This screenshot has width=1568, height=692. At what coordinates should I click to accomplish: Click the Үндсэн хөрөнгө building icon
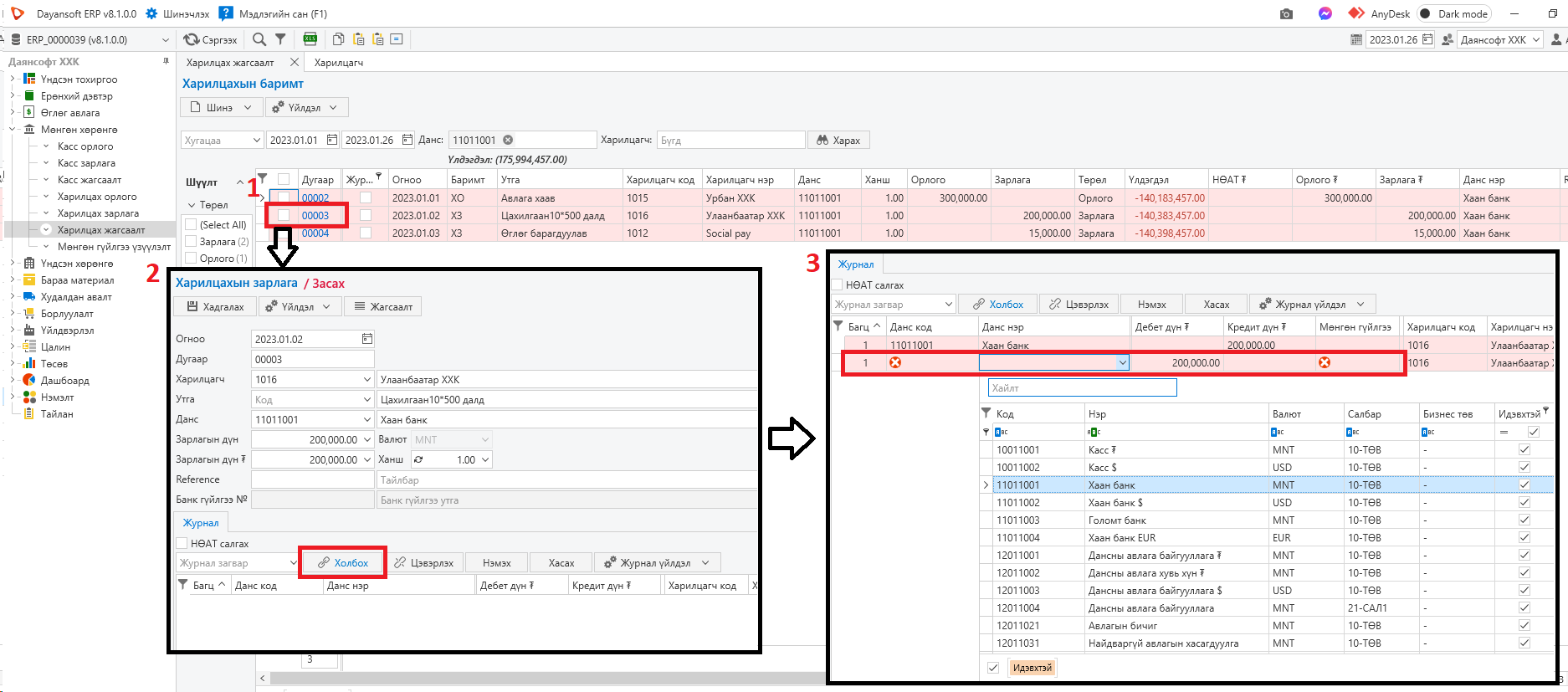(29, 264)
